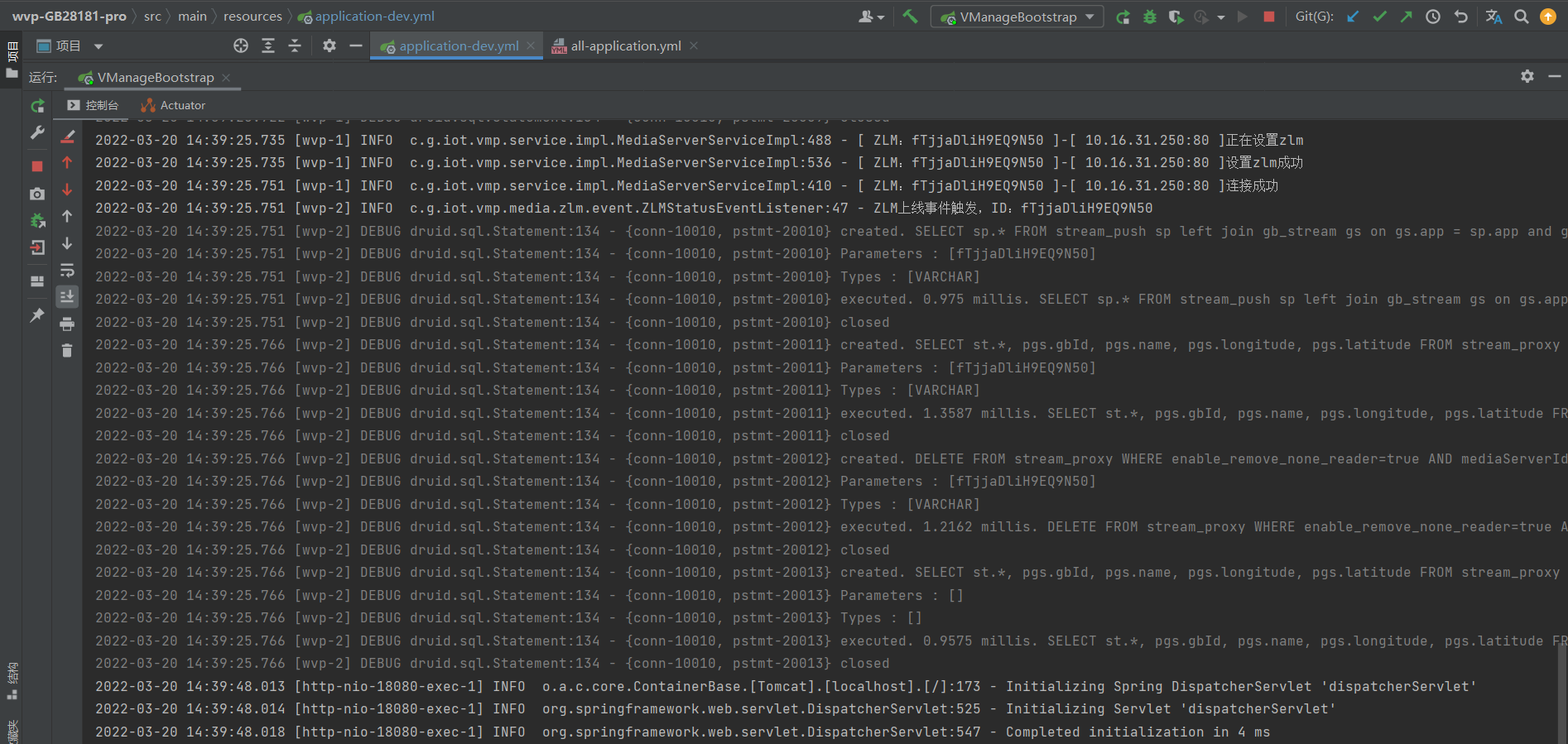
Task: Pin the VManageBootstrap run tab
Action: (37, 315)
